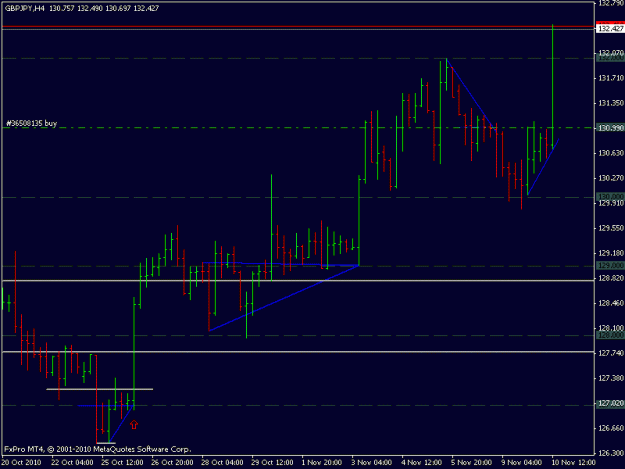Viewport: 625px width, 469px height.
Task: Select the blue horizontal line at 129.00
Action: click(x=280, y=264)
